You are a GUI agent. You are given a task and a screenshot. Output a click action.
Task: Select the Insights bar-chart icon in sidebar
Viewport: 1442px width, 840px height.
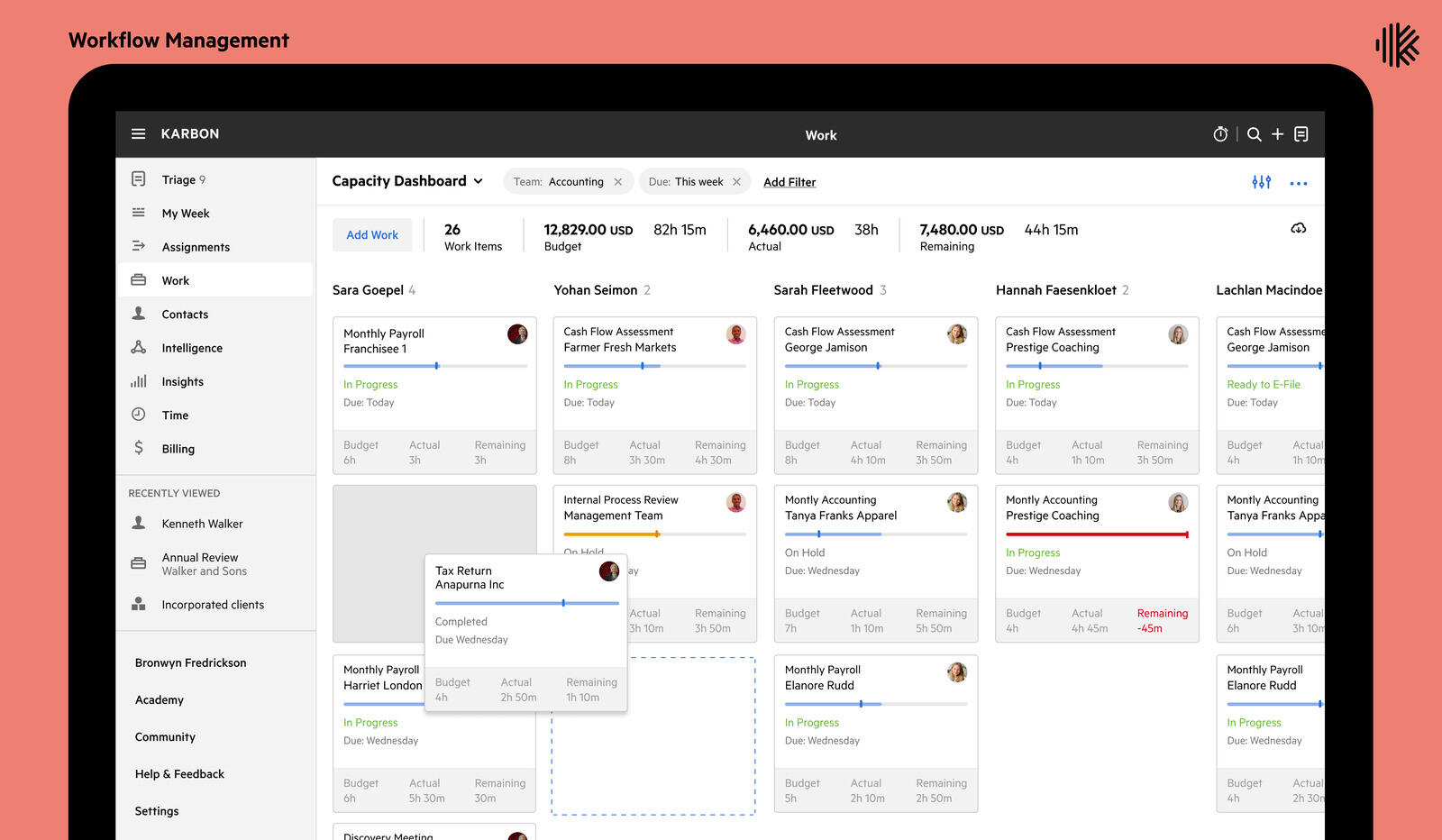click(140, 381)
